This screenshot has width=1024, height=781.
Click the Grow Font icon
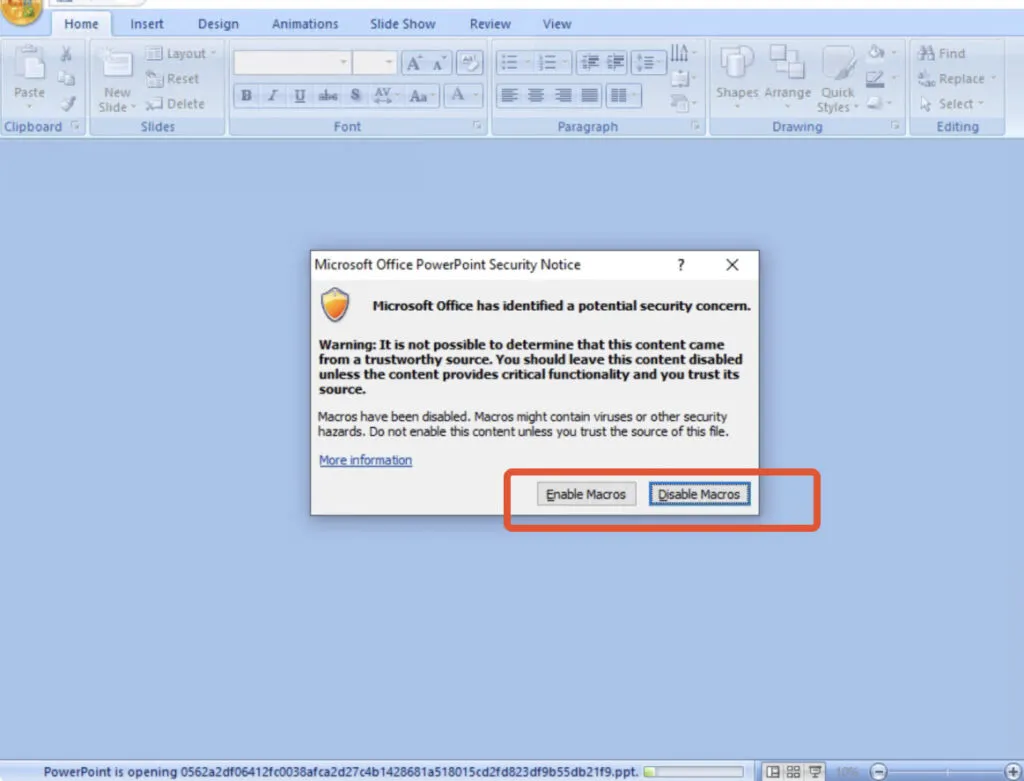point(414,63)
